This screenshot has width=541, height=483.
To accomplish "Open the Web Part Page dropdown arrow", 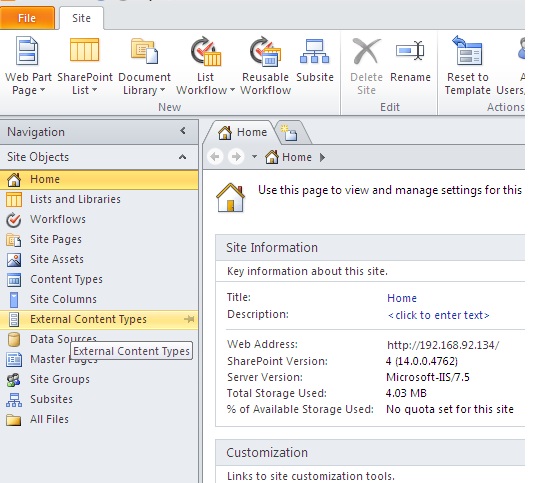I will pyautogui.click(x=42, y=90).
